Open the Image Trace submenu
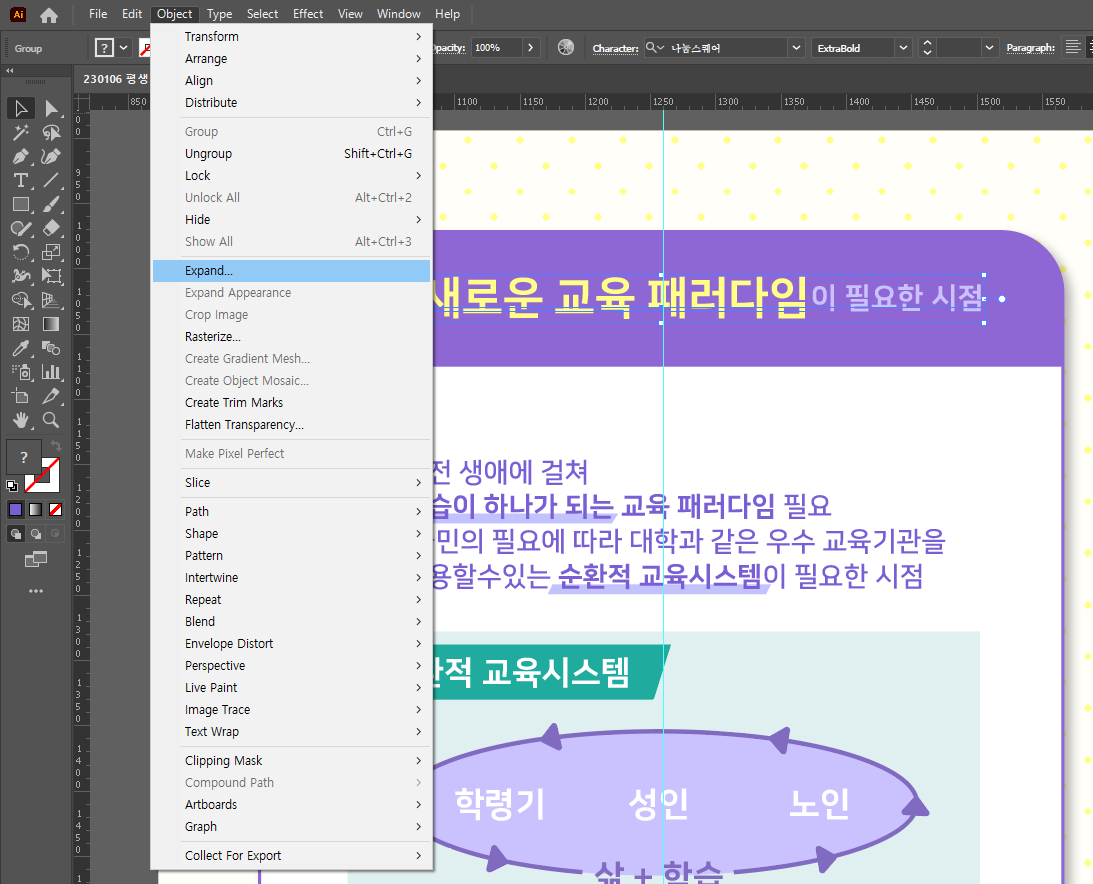This screenshot has width=1093, height=884. pos(291,710)
